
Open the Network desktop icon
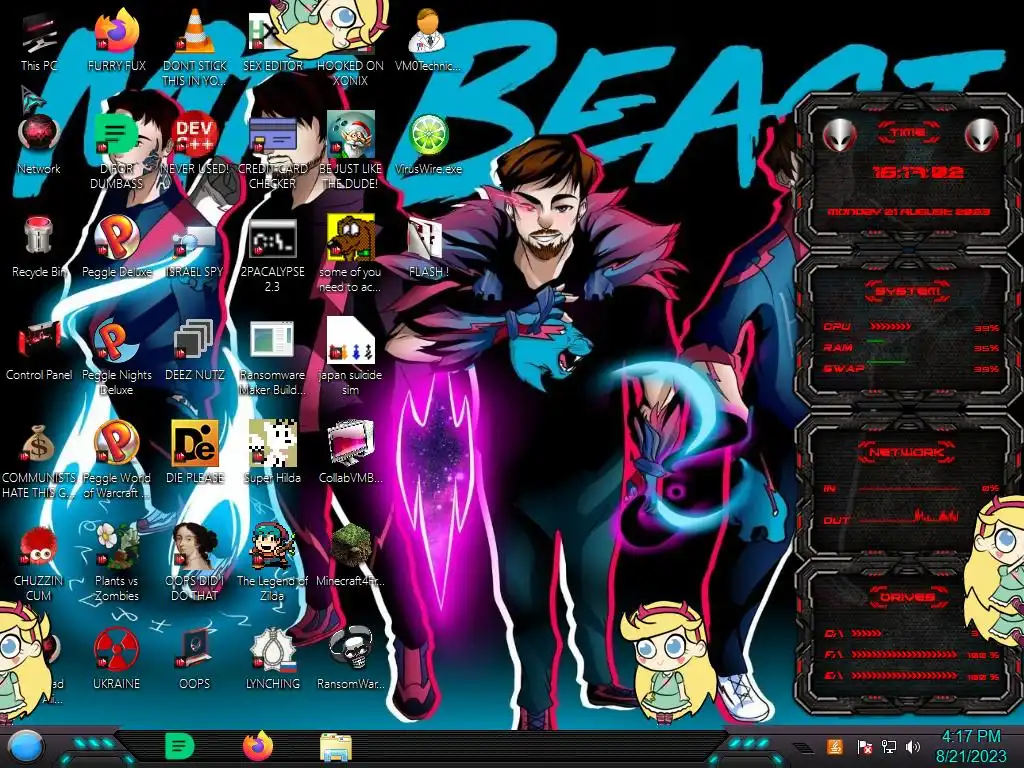tap(39, 144)
